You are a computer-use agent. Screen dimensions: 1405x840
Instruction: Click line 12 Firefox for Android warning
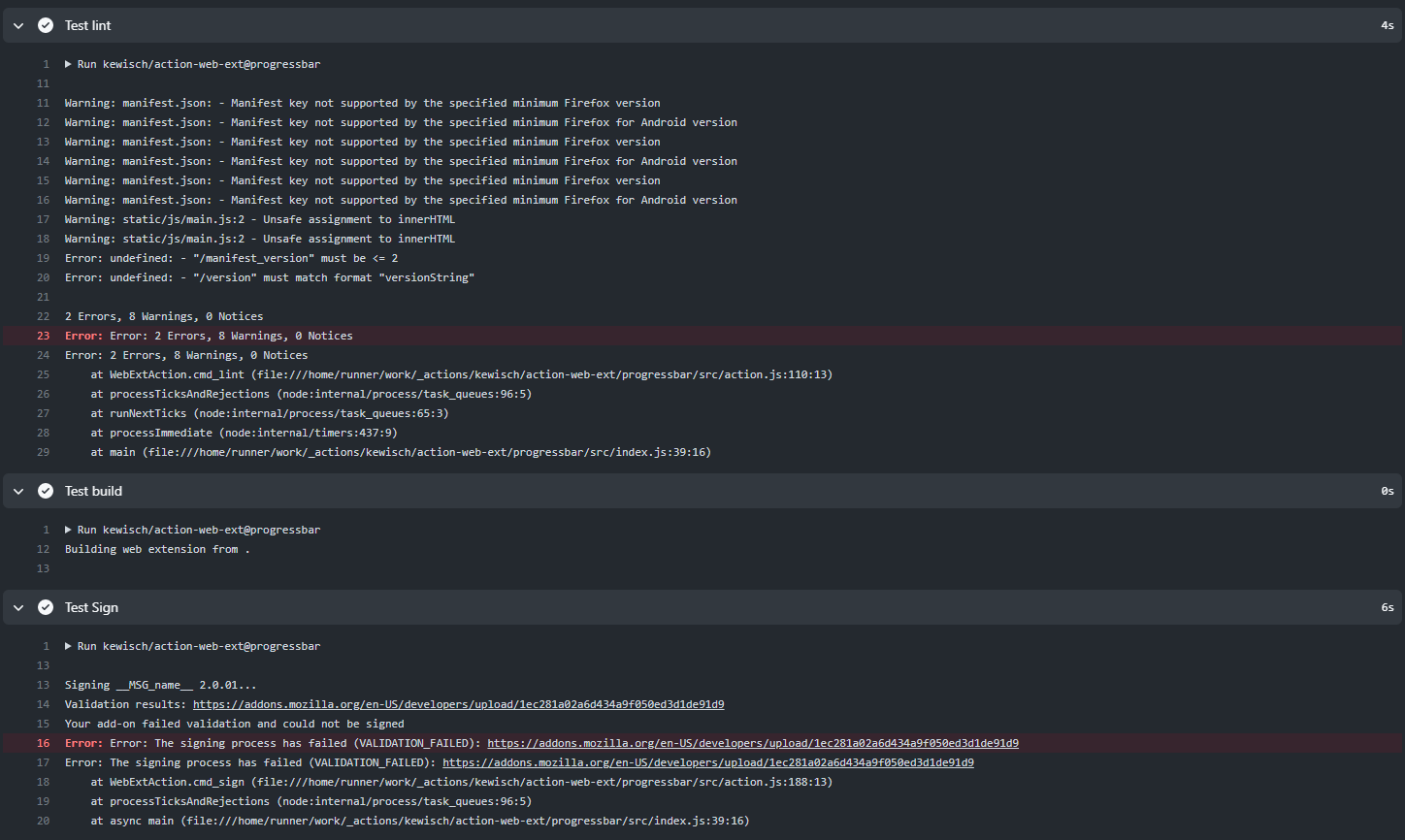401,122
